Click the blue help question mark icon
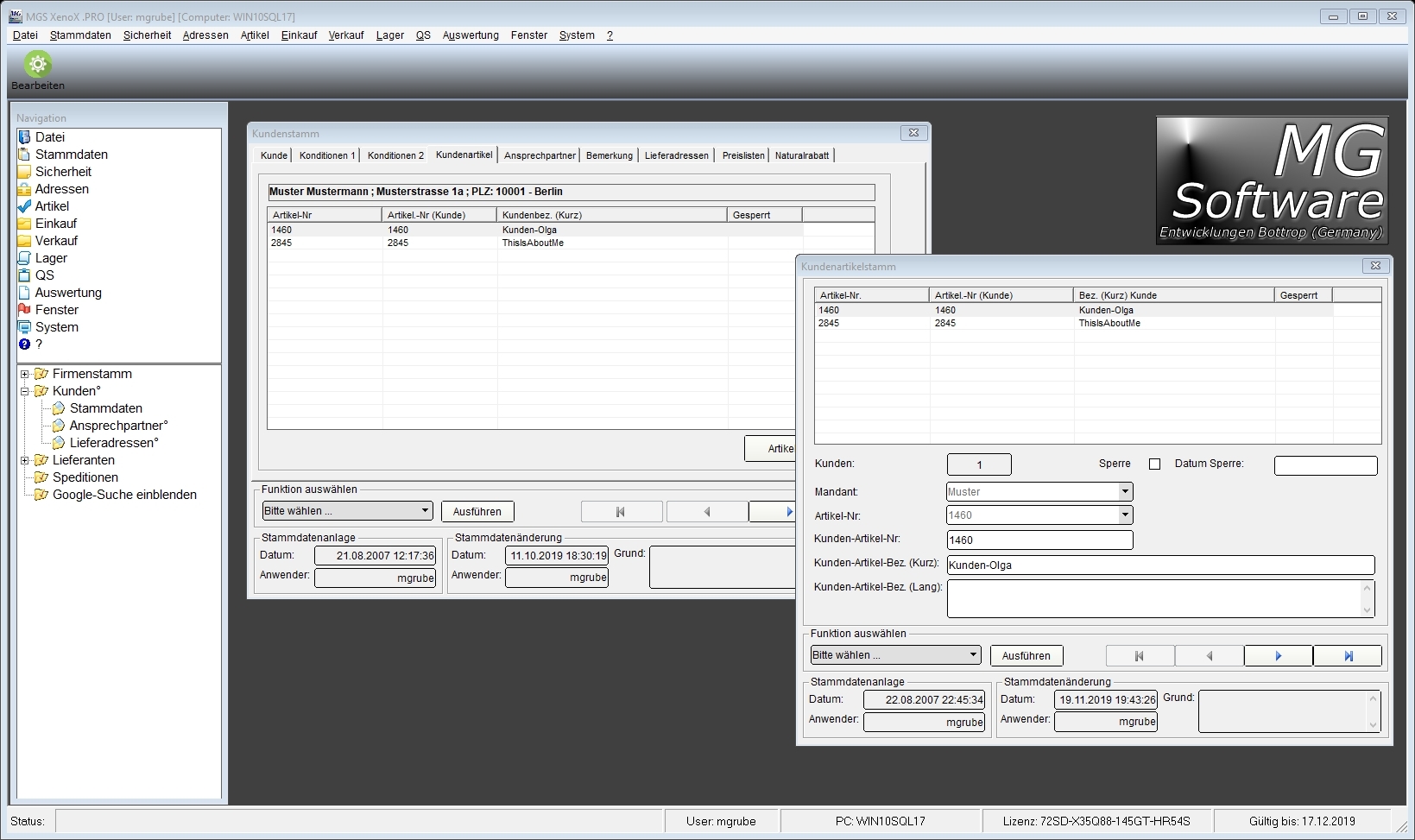Screen dimensions: 1415x840 tap(24, 344)
